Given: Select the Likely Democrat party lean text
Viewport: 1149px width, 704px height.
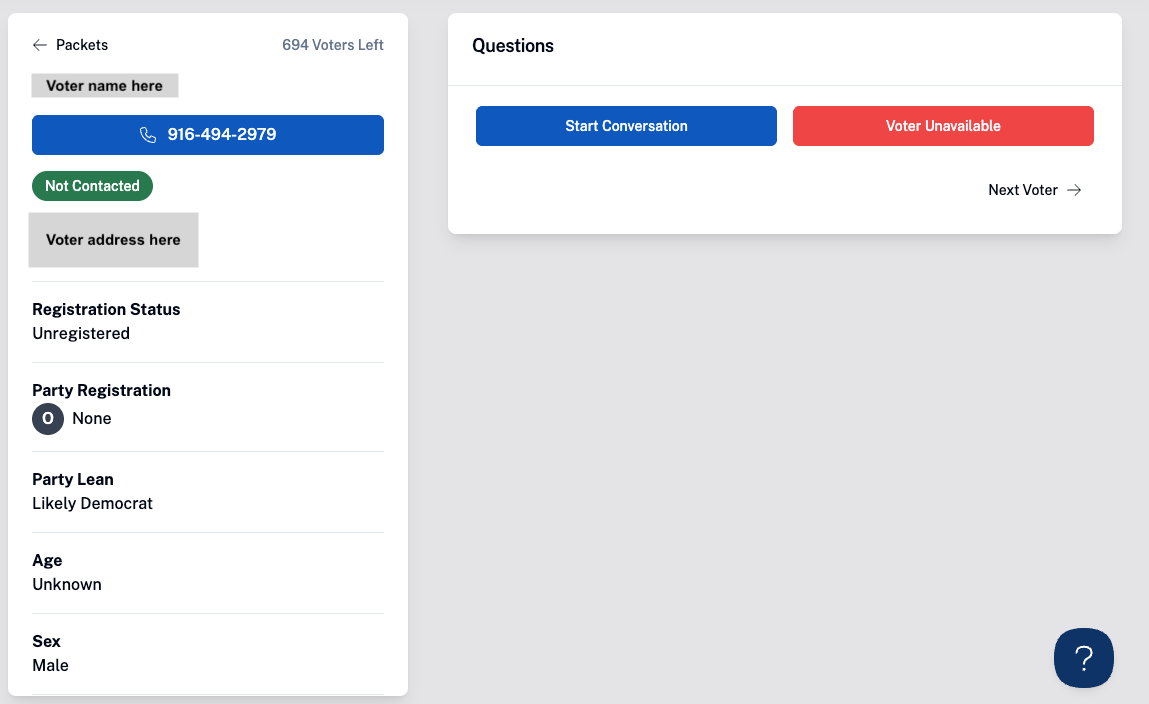Looking at the screenshot, I should click(x=92, y=504).
